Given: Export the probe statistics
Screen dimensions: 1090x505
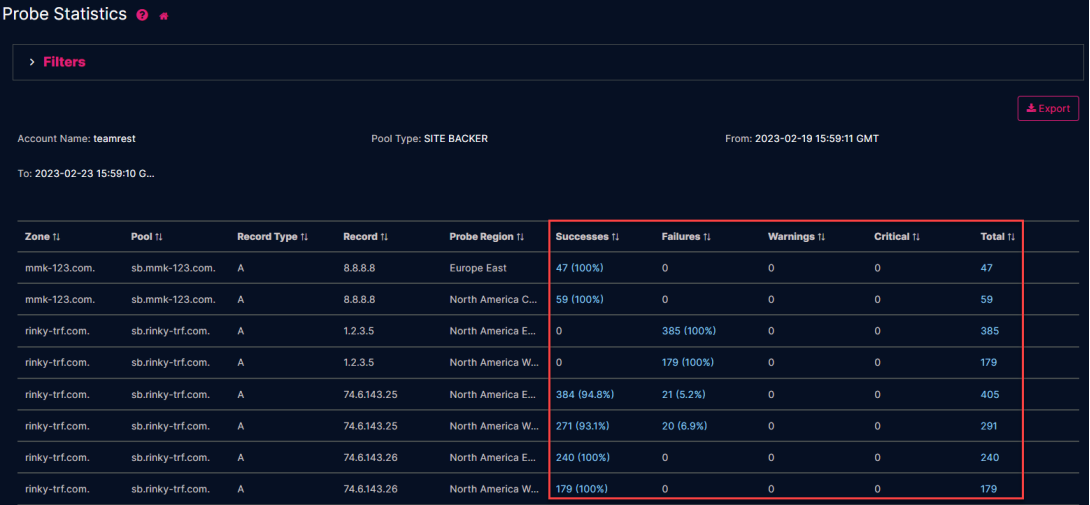Looking at the screenshot, I should (1048, 109).
